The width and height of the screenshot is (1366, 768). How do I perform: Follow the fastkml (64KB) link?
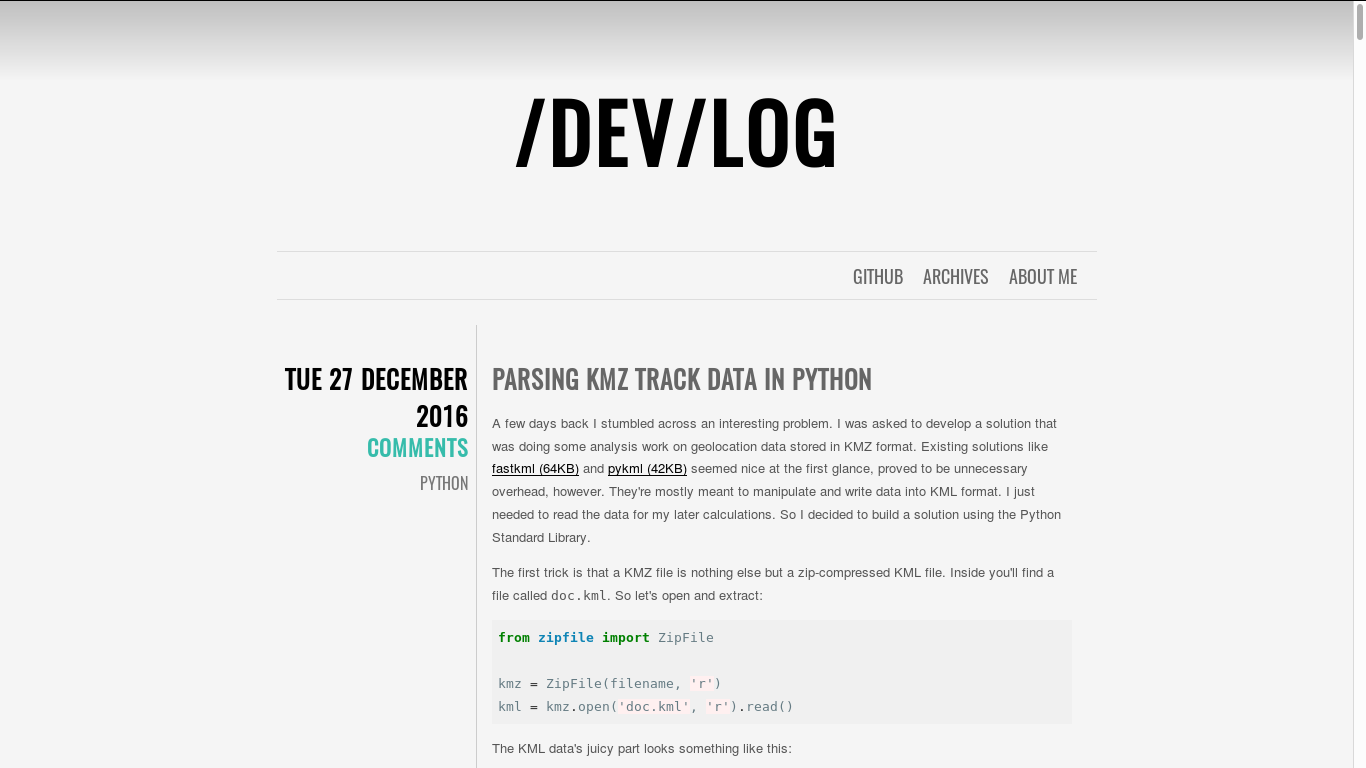click(x=535, y=469)
